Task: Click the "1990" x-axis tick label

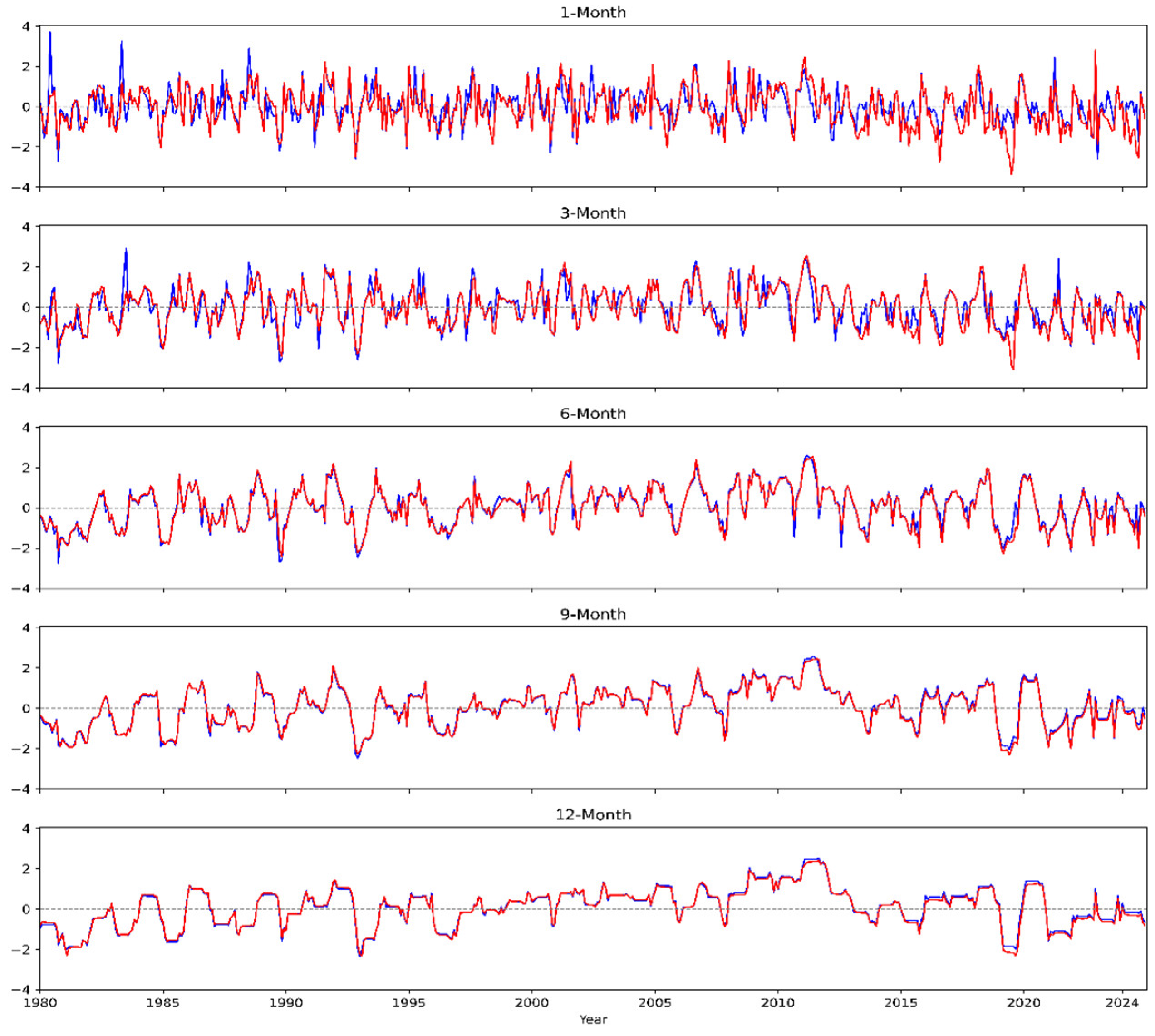Action: tap(286, 1003)
